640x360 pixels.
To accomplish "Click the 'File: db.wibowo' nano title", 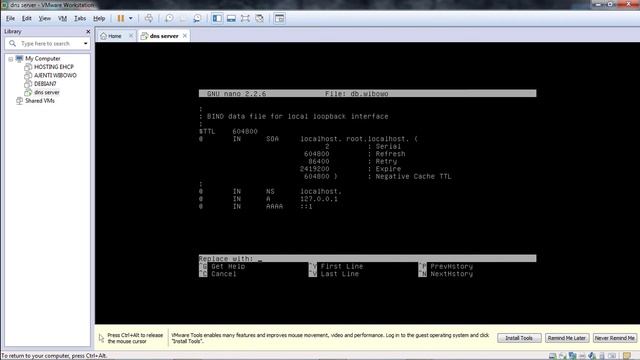I will pos(357,94).
